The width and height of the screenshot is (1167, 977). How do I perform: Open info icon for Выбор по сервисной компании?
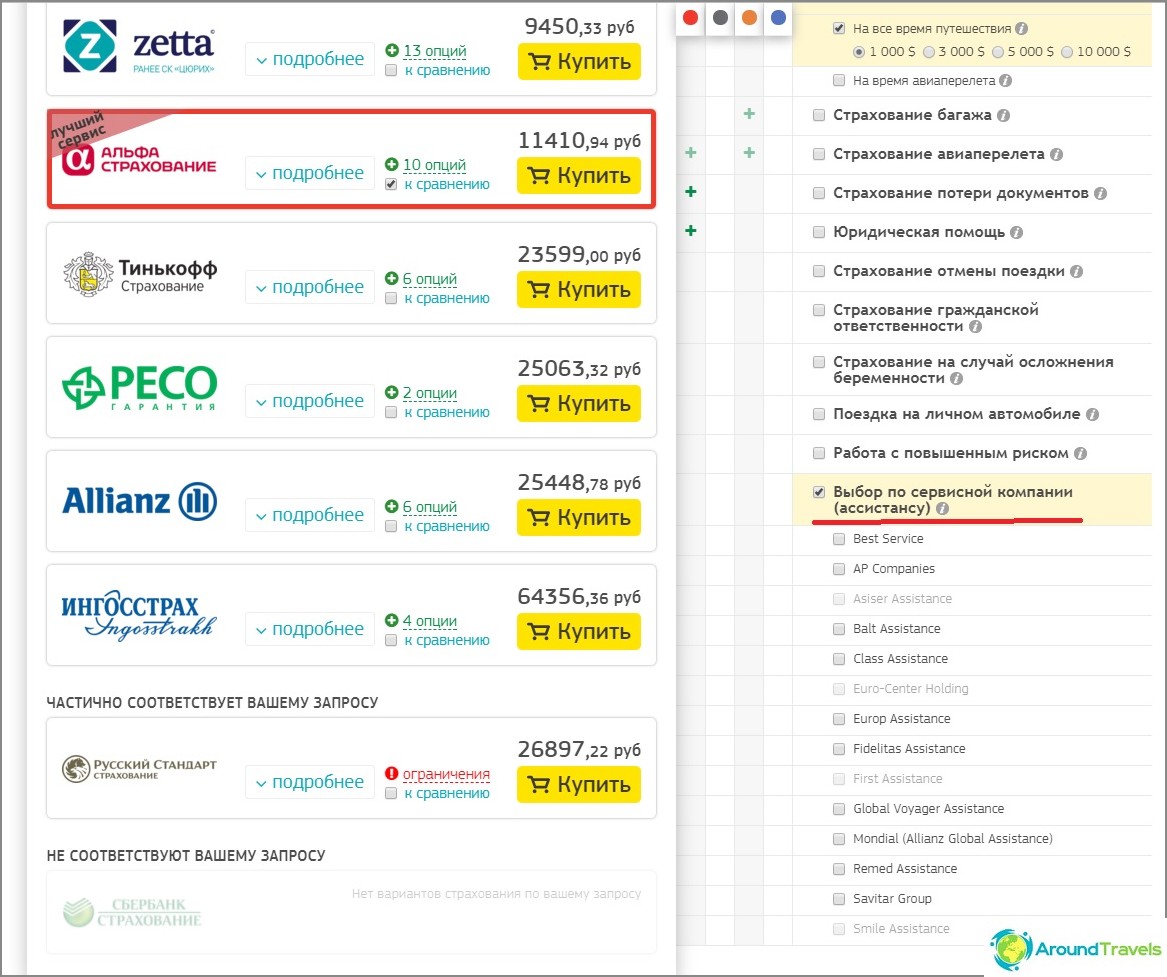(x=942, y=508)
